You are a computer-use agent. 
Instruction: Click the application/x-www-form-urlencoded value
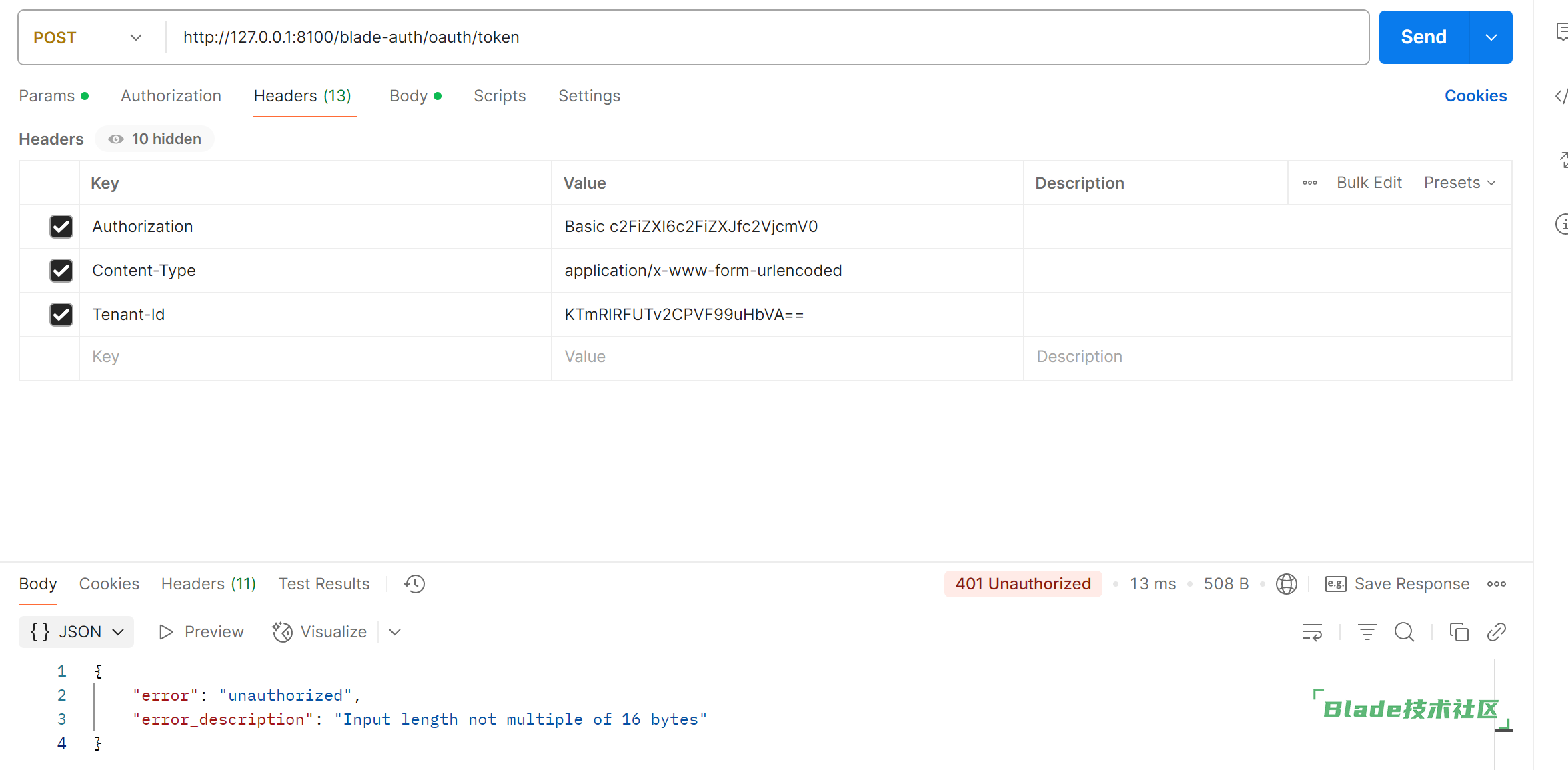click(703, 271)
